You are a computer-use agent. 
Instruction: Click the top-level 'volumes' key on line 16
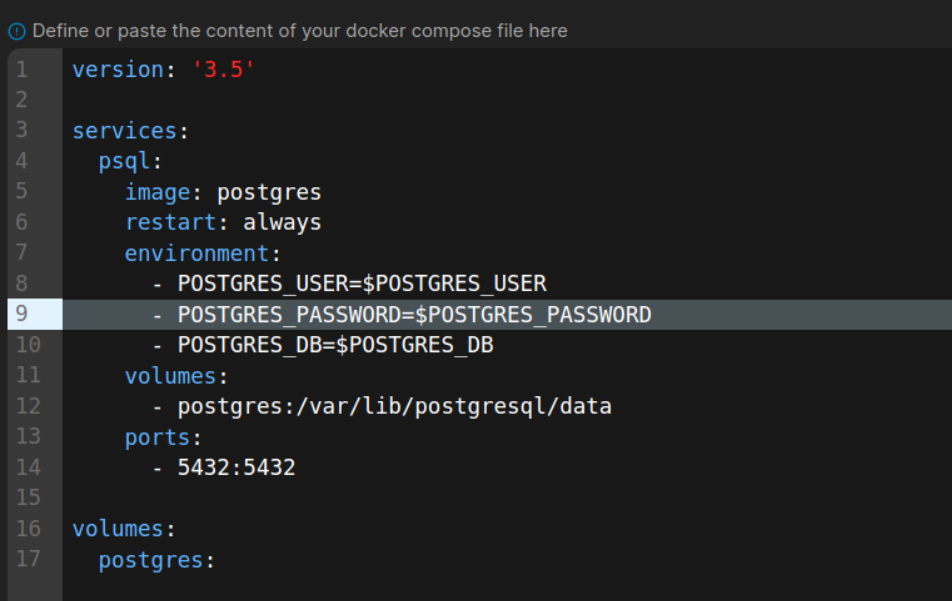[117, 528]
